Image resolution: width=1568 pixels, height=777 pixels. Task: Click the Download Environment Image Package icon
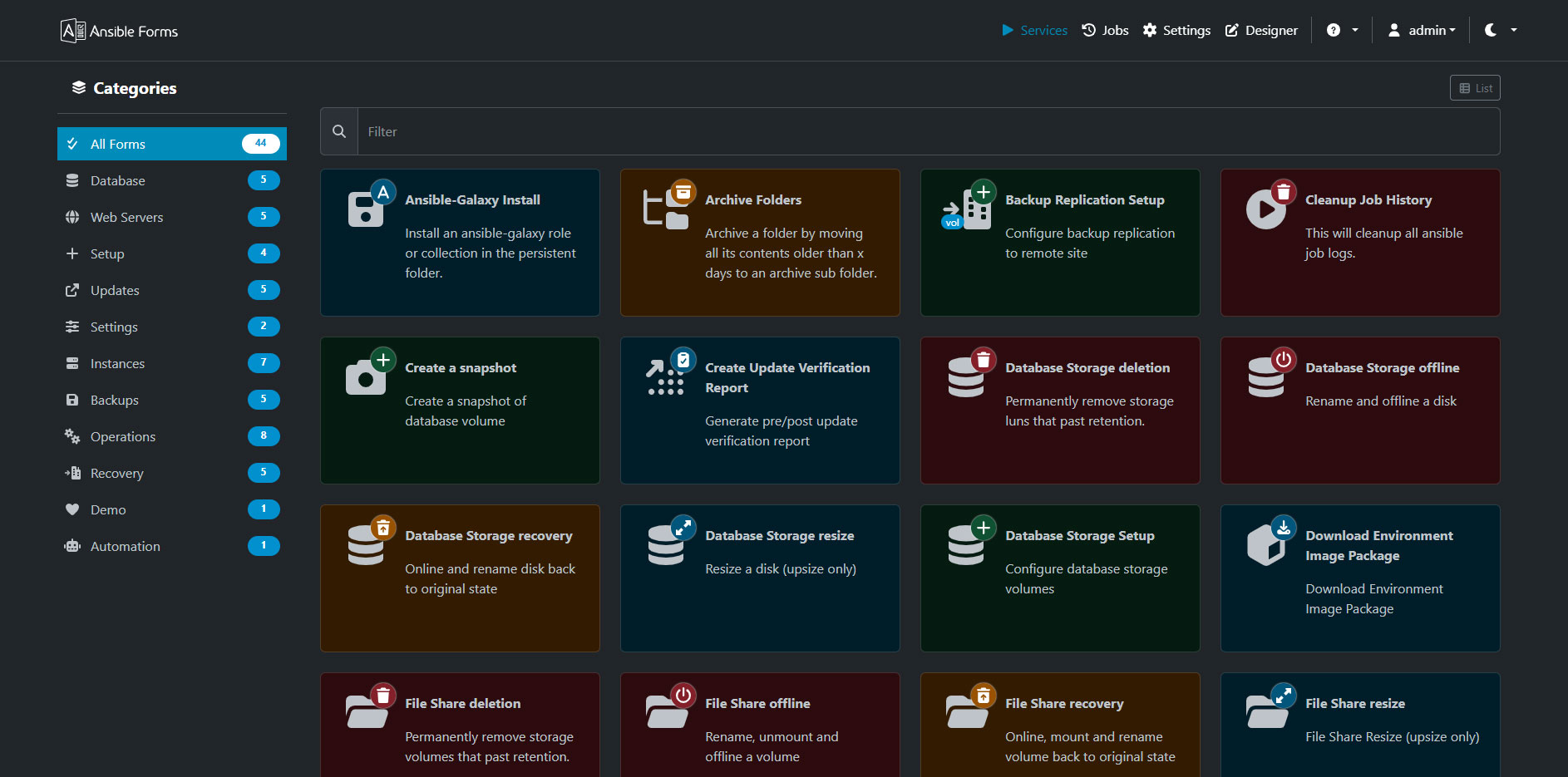click(1267, 544)
